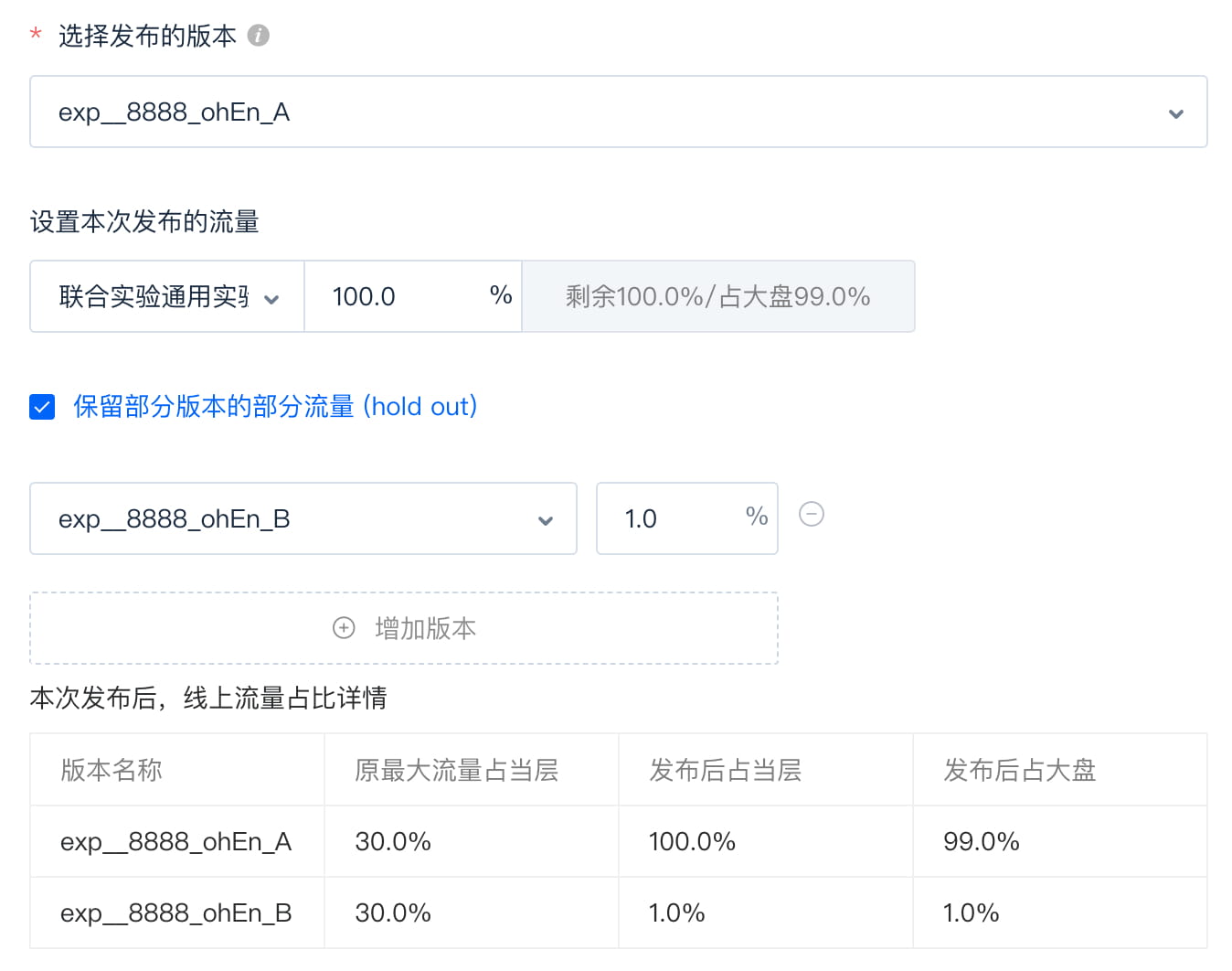Image resolution: width=1232 pixels, height=971 pixels.
Task: Click info icon next to 选择发布的版本
Action: point(259,36)
